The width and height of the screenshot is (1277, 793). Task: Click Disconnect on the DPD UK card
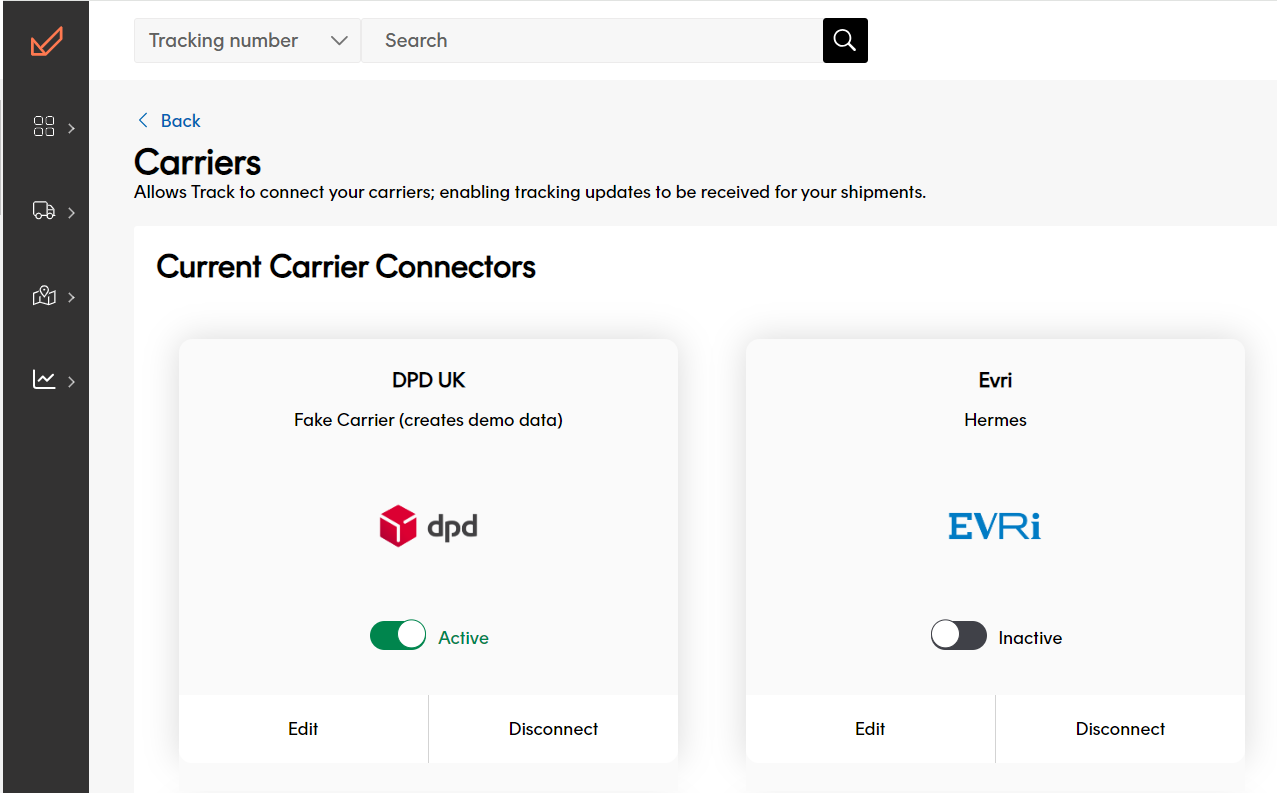553,729
